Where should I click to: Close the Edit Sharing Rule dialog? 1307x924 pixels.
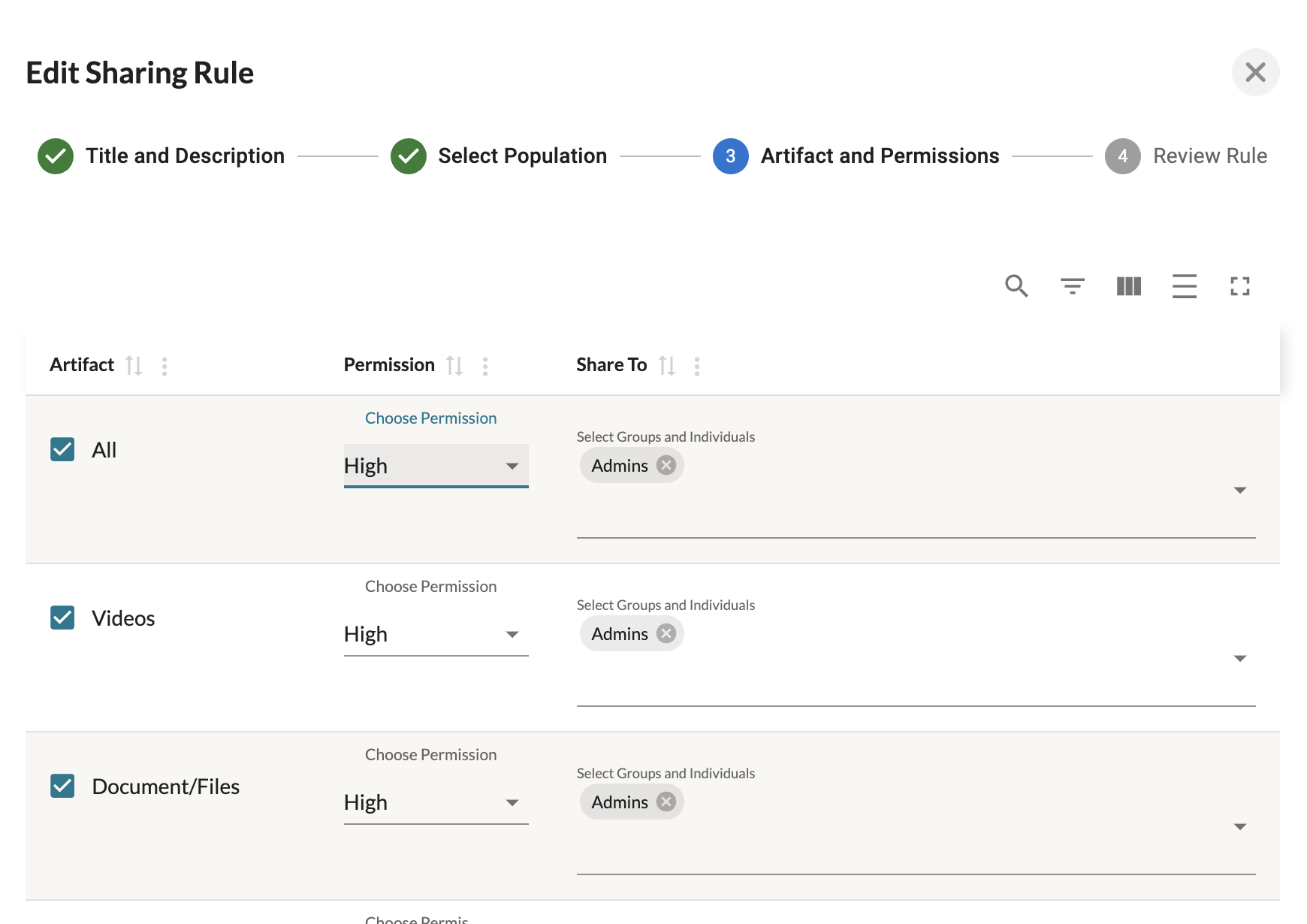[x=1255, y=73]
